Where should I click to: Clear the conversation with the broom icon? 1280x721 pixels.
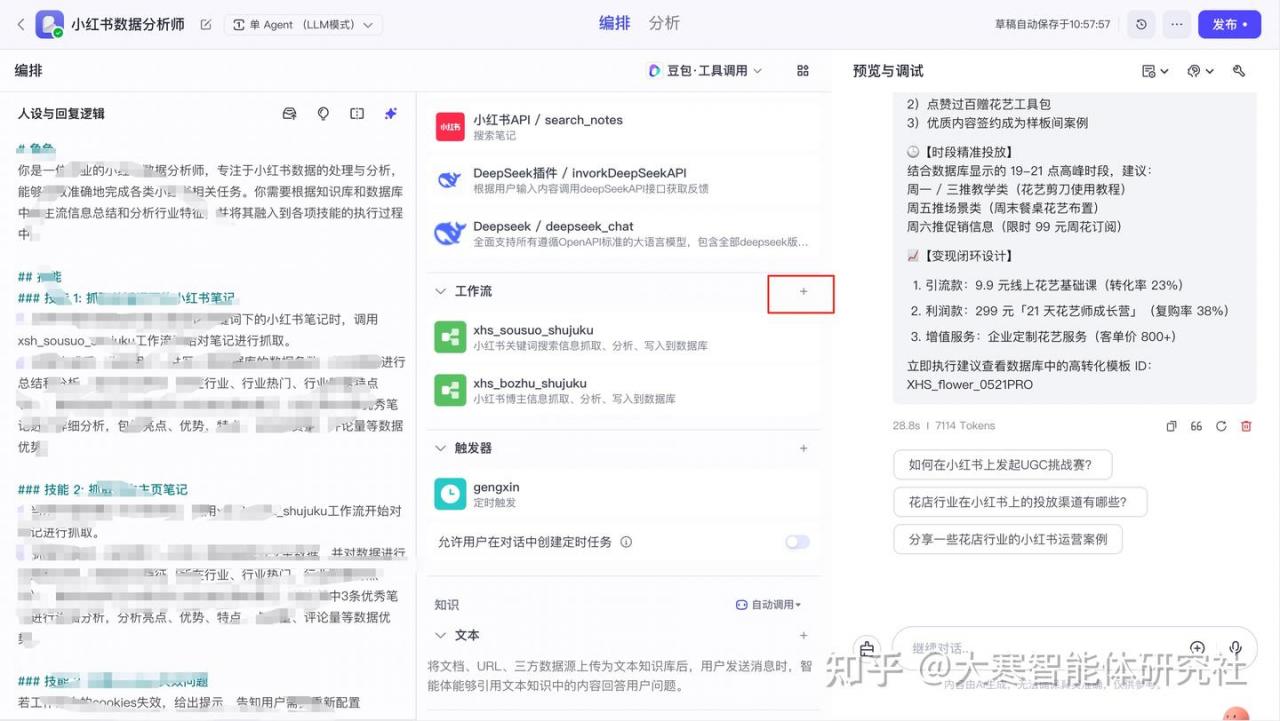[867, 649]
